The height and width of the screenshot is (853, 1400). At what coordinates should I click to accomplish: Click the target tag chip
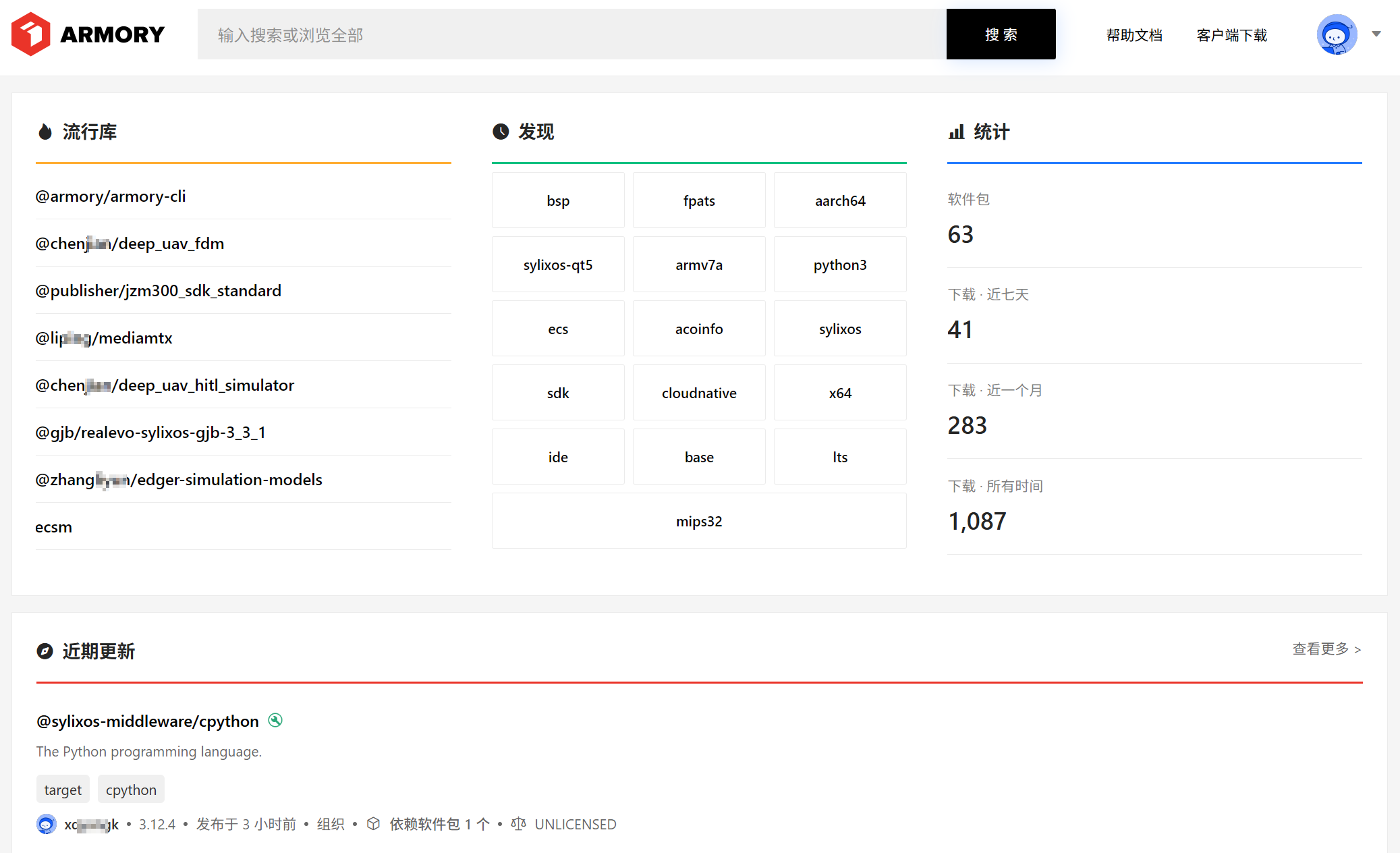(63, 790)
